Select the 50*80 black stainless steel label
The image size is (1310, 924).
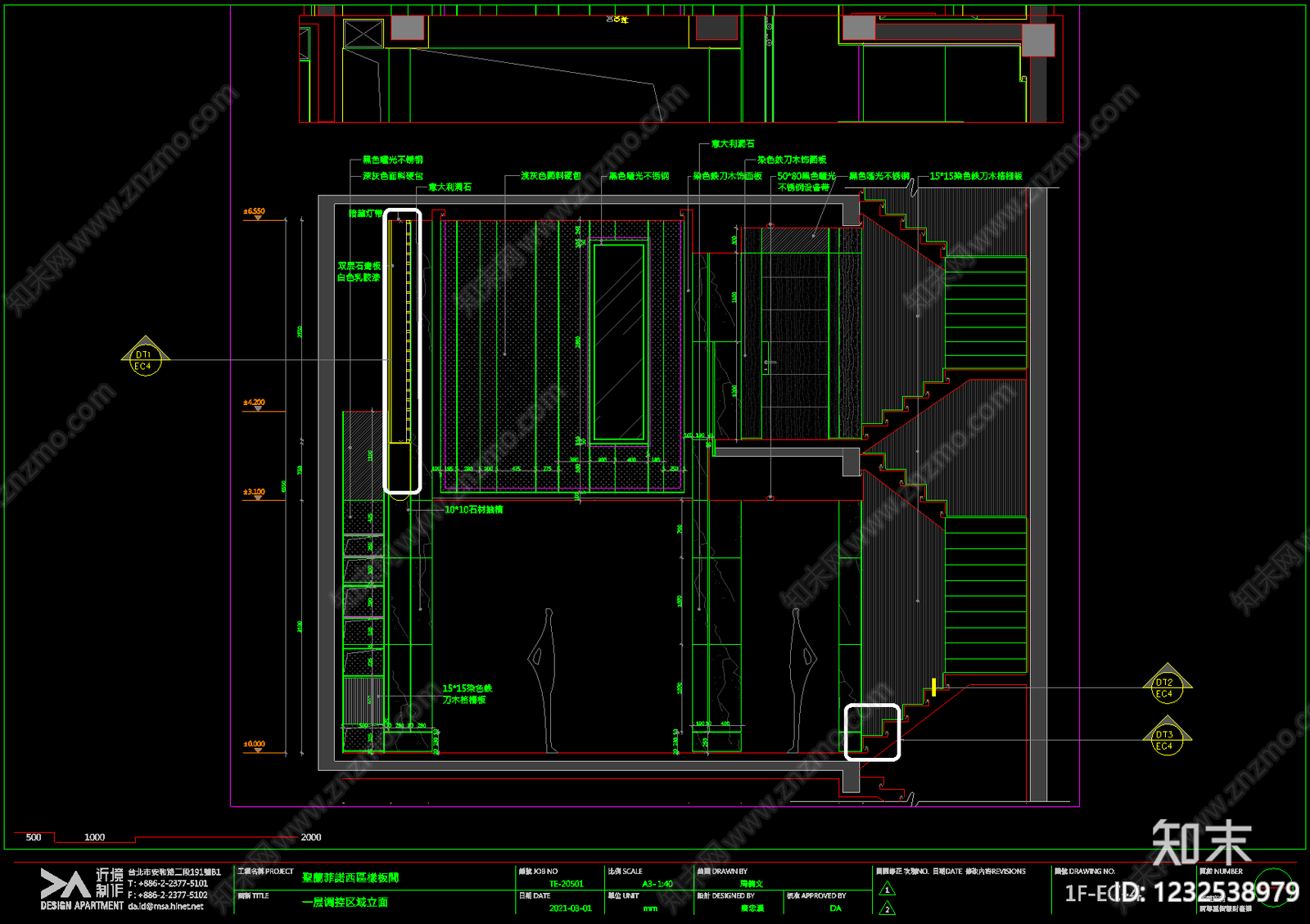coord(806,182)
